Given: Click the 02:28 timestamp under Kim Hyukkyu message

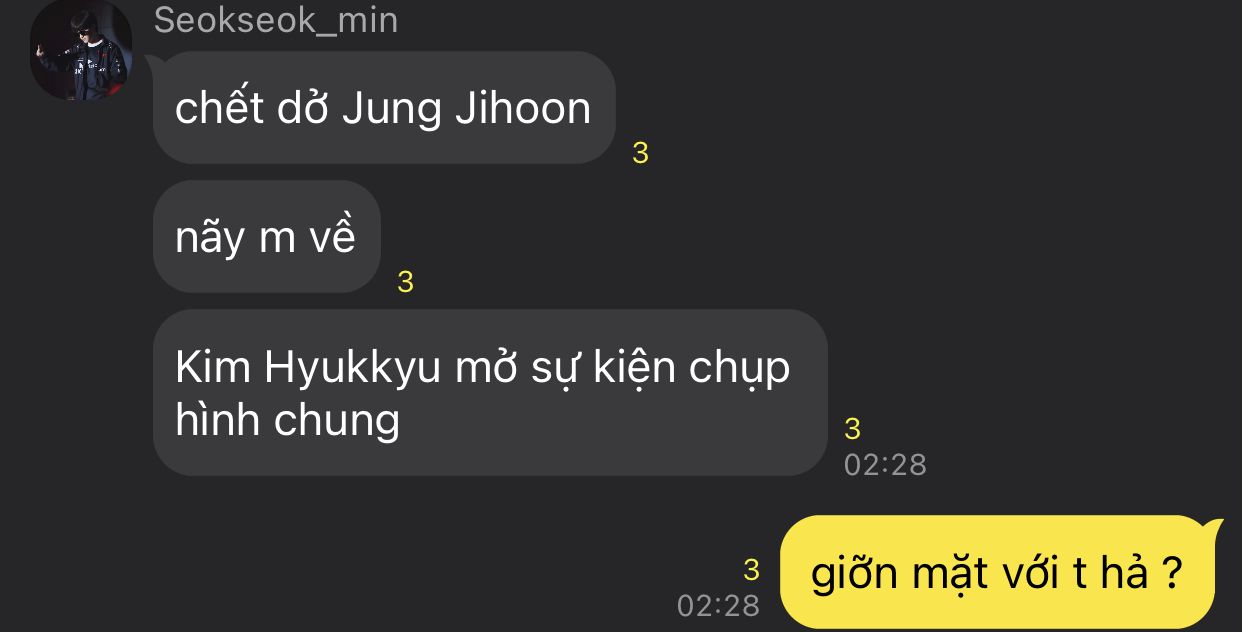Looking at the screenshot, I should tap(885, 465).
